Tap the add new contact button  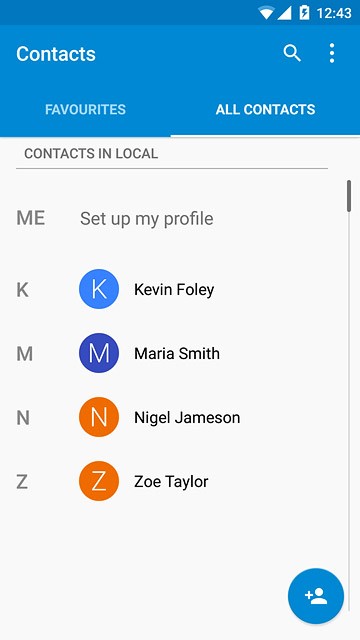(316, 596)
